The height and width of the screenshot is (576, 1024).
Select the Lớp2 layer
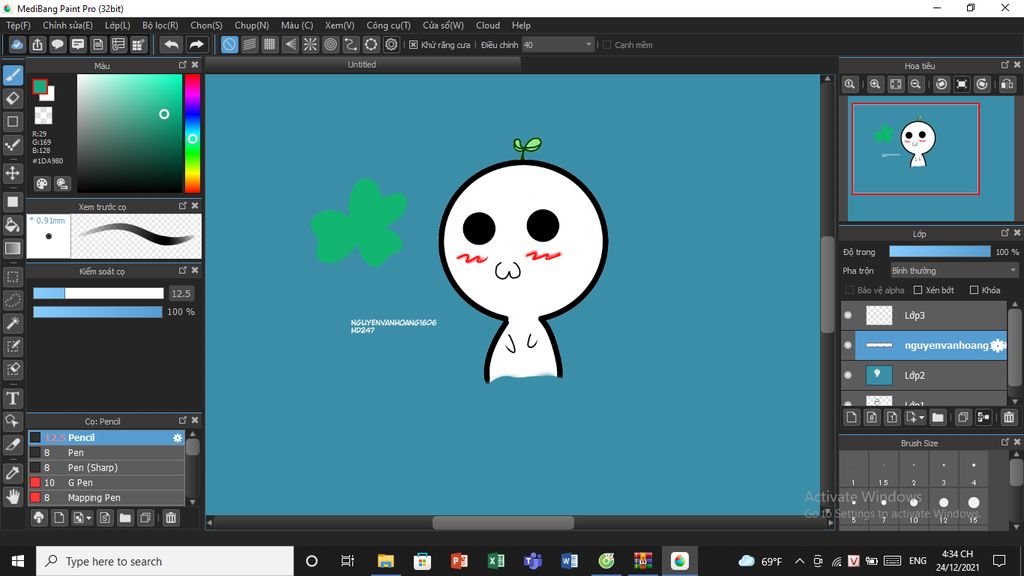click(x=925, y=376)
